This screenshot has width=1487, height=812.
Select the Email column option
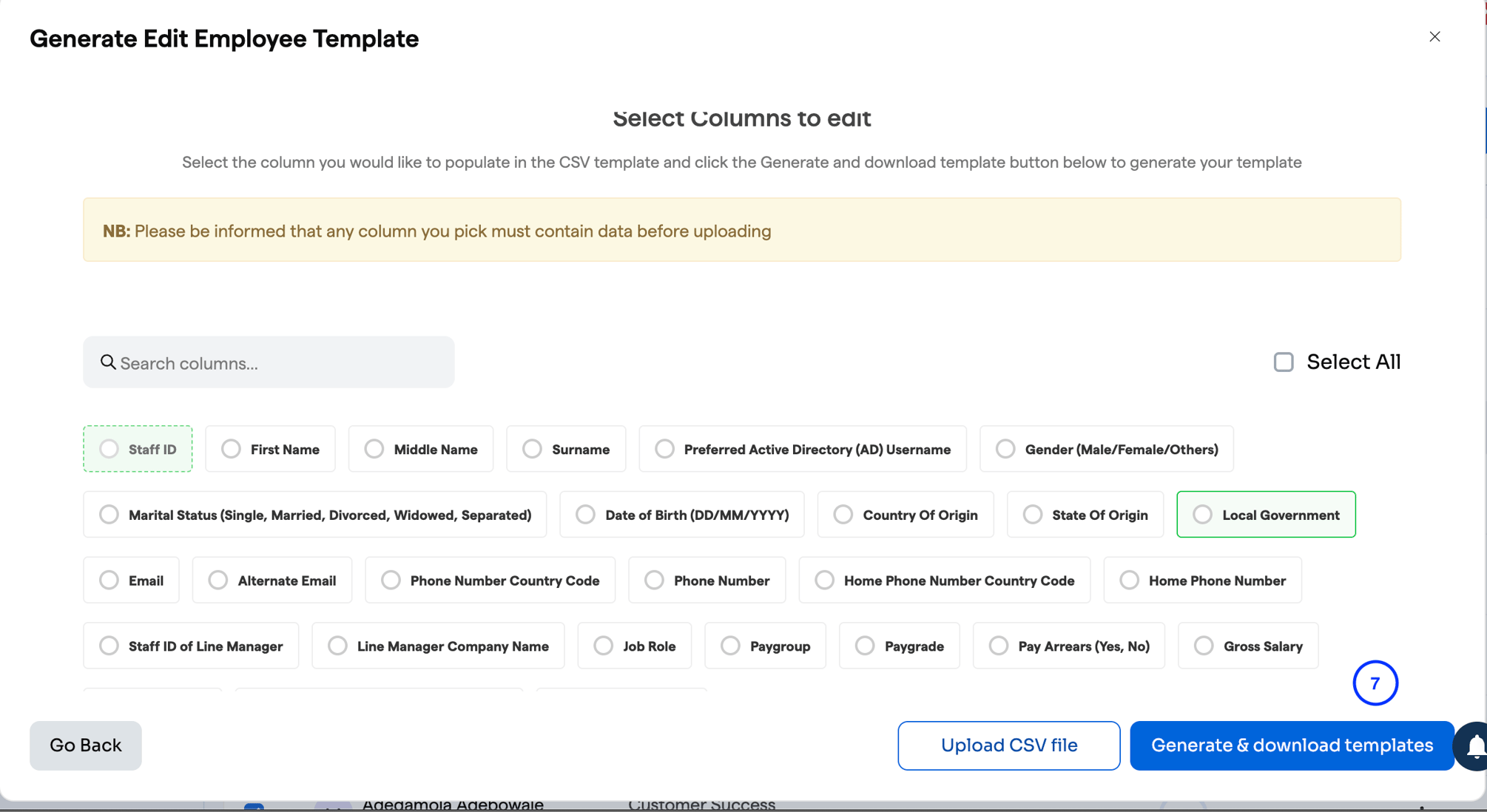pos(131,581)
